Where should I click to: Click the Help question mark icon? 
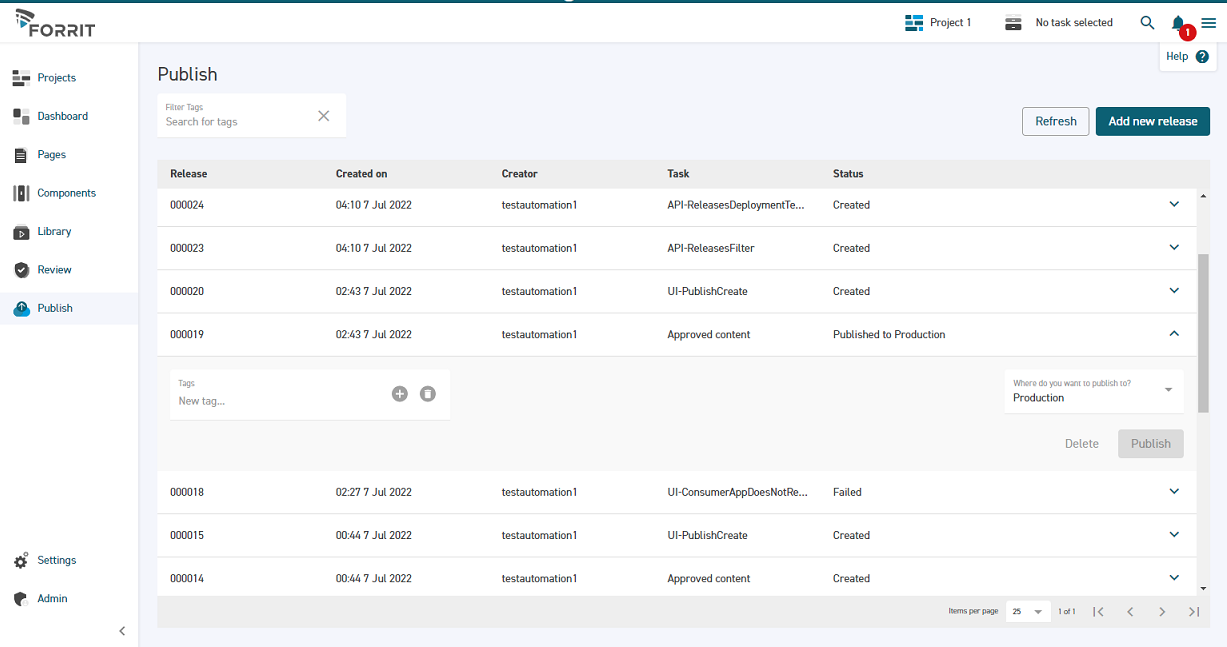coord(1202,57)
